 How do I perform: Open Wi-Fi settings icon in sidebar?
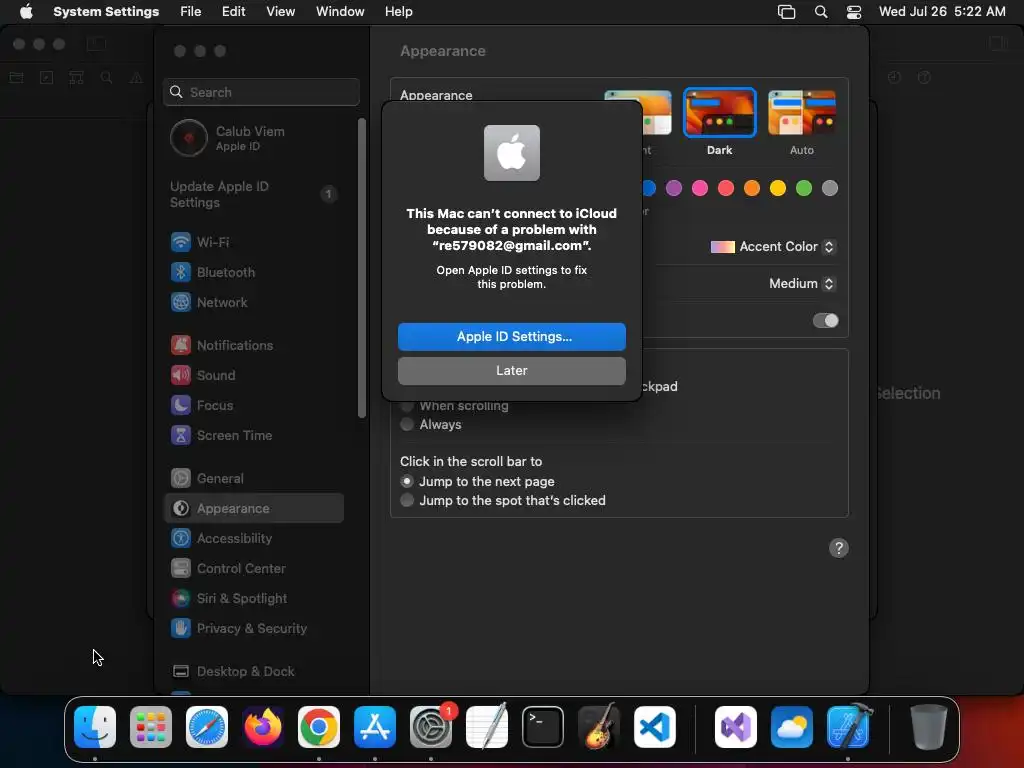pos(181,242)
